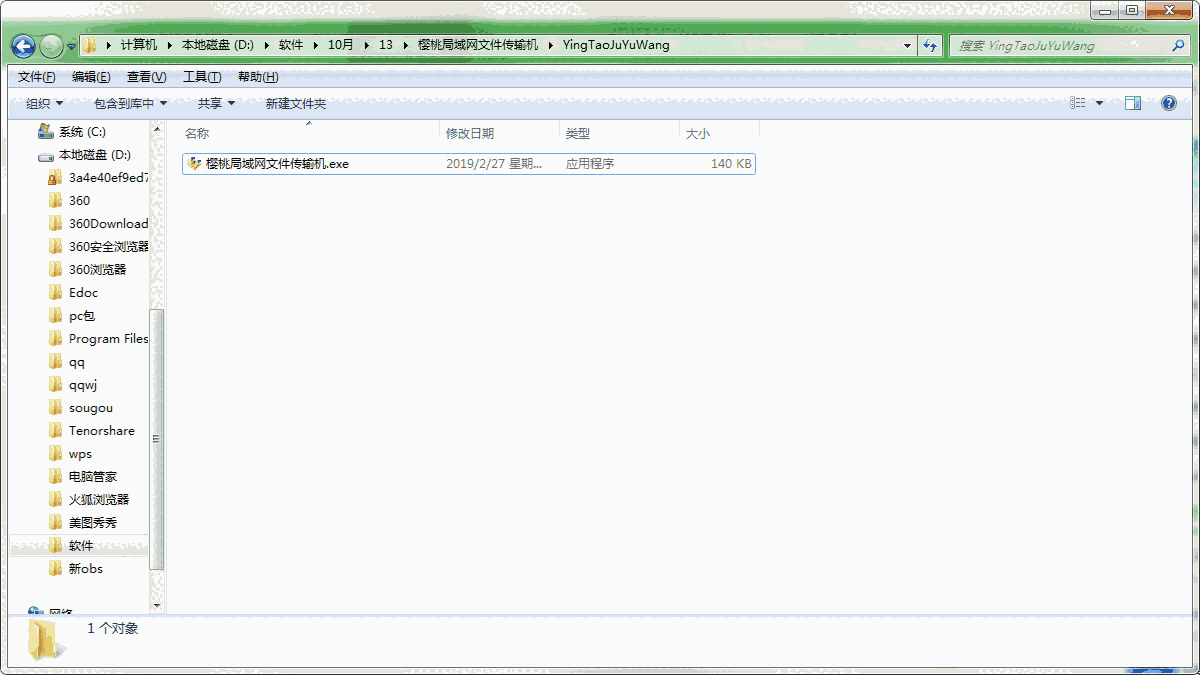This screenshot has width=1200, height=675.
Task: Select 系统 (C:) drive in sidebar
Action: pyautogui.click(x=81, y=132)
